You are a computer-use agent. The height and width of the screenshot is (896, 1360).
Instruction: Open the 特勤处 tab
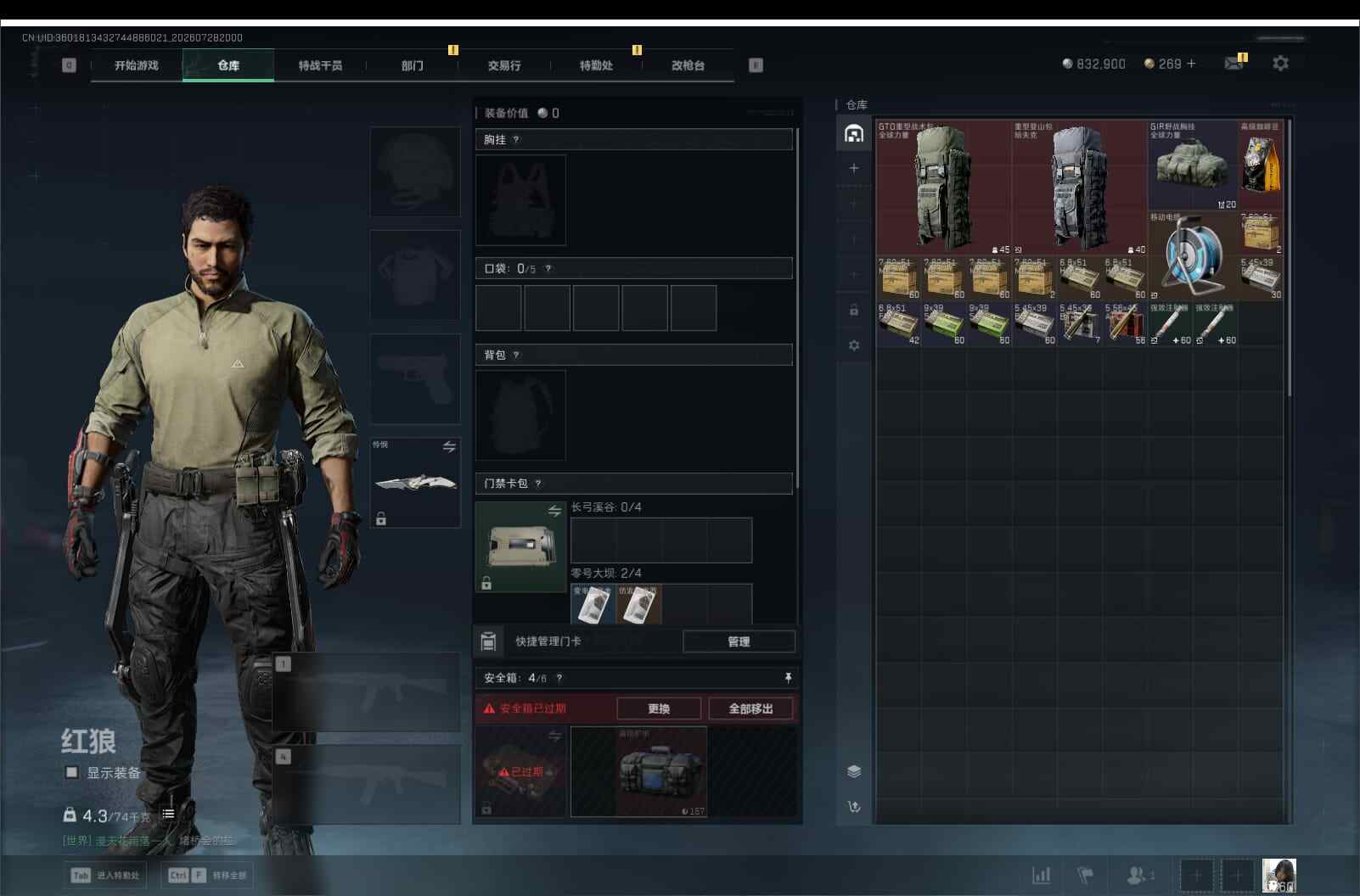pos(596,65)
